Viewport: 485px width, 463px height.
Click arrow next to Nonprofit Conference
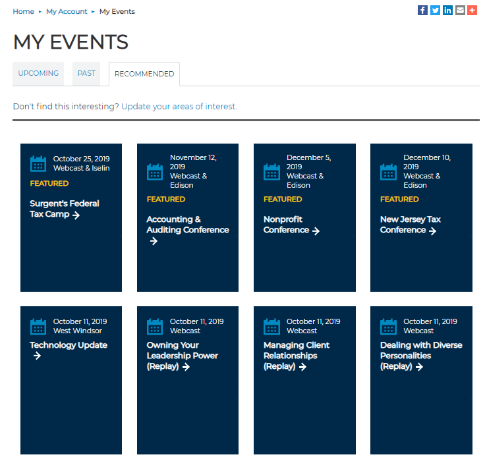[316, 231]
